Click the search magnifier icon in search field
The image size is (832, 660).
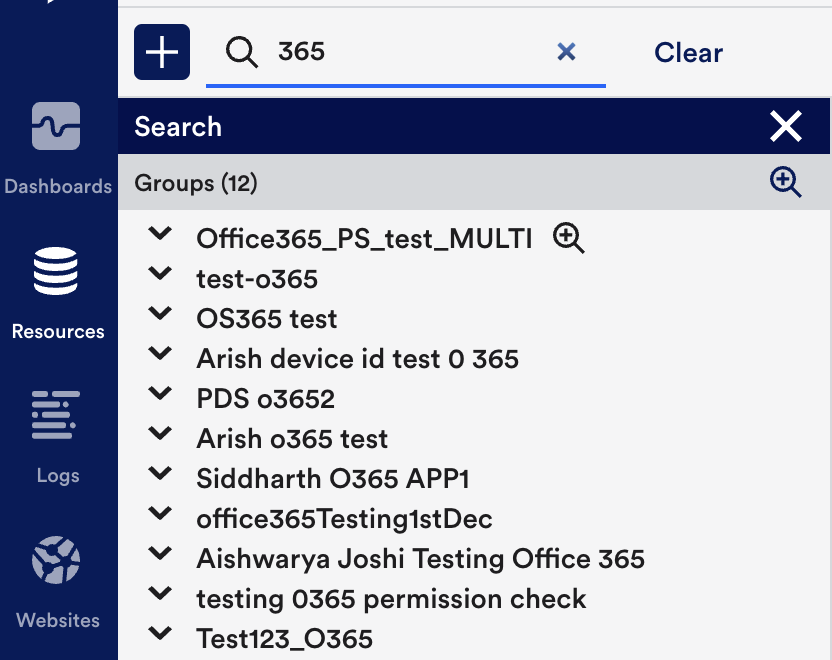pos(242,52)
